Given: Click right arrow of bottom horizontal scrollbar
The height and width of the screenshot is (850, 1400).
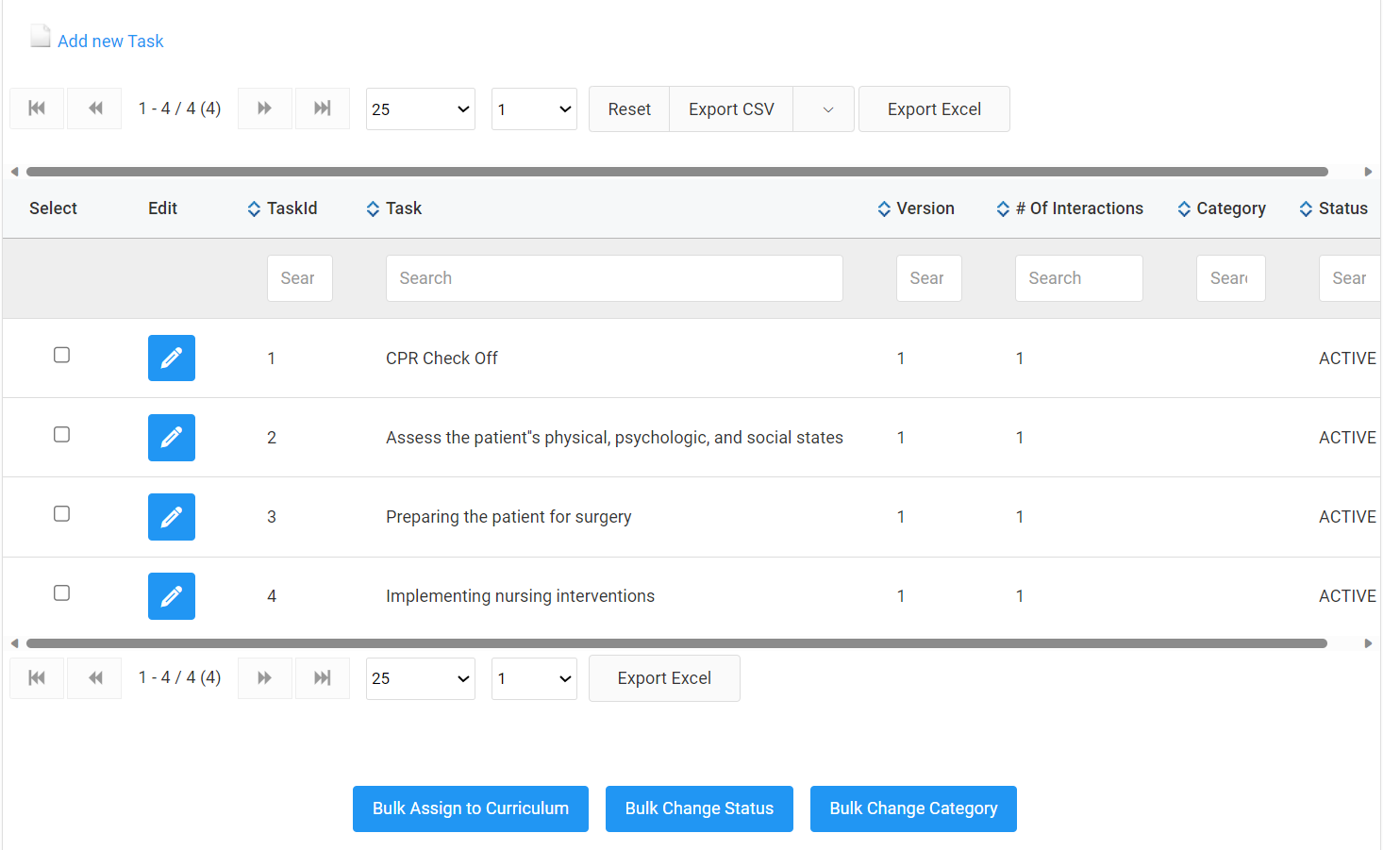Looking at the screenshot, I should point(1368,643).
